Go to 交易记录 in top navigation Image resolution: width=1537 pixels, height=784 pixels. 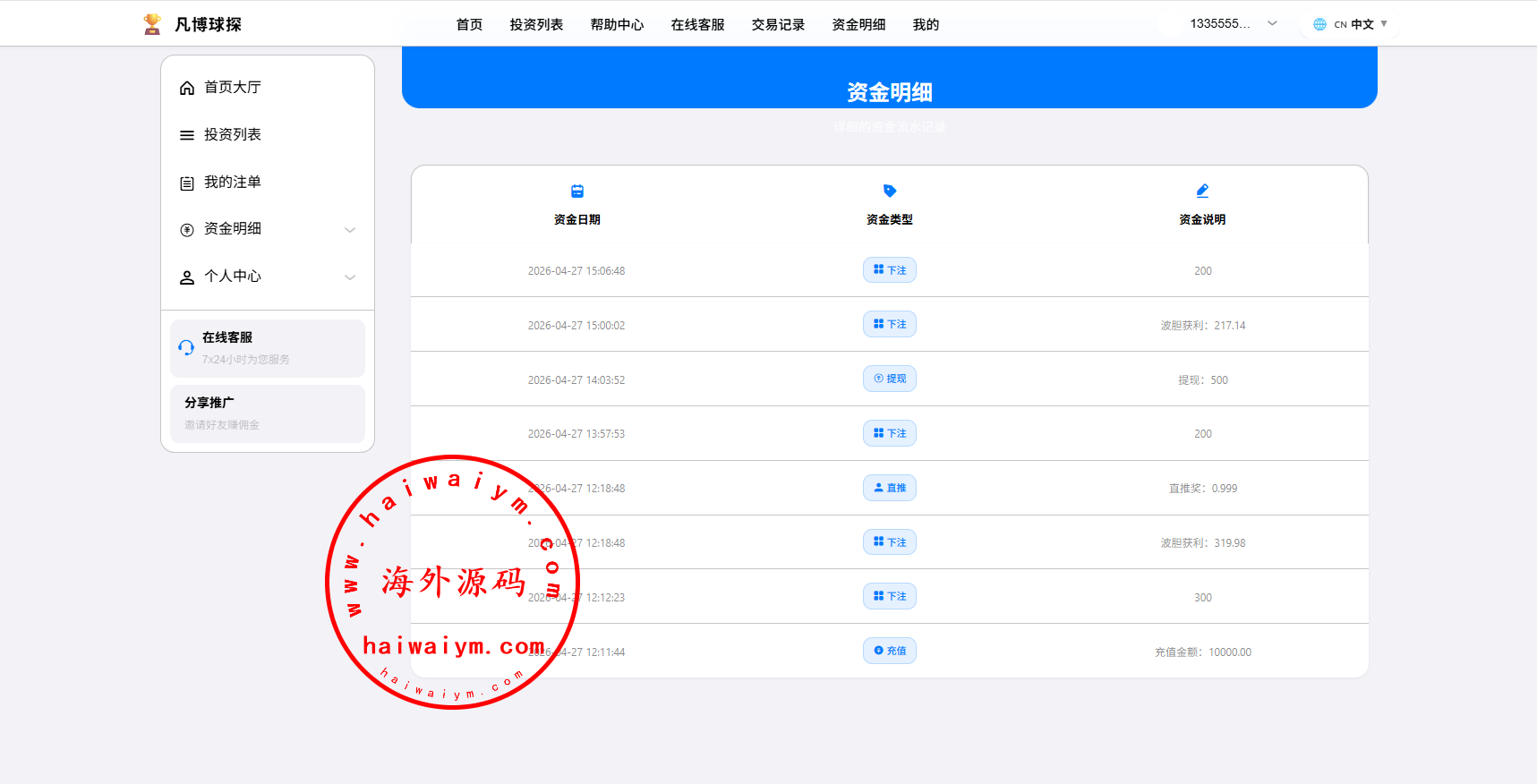point(778,25)
